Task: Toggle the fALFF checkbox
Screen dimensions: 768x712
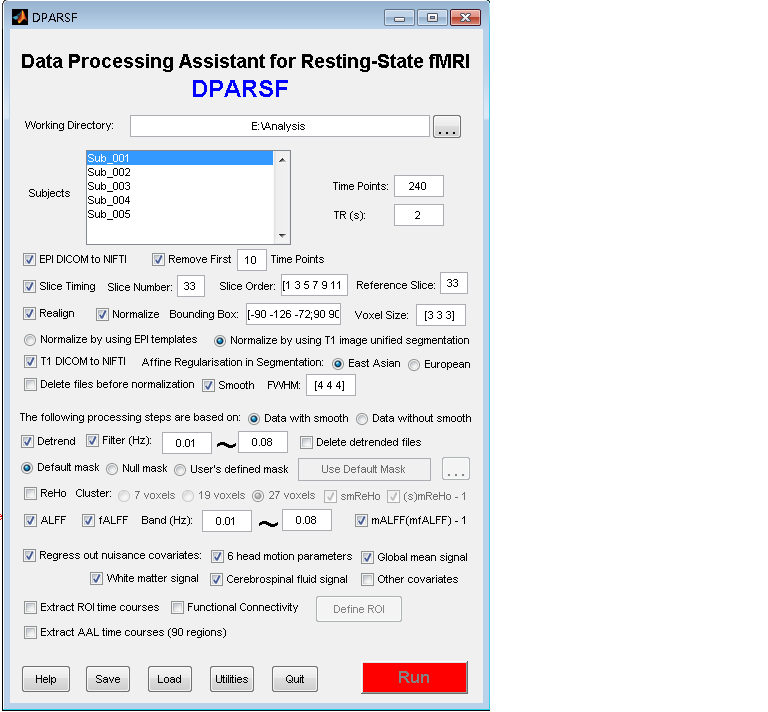Action: tap(88, 521)
